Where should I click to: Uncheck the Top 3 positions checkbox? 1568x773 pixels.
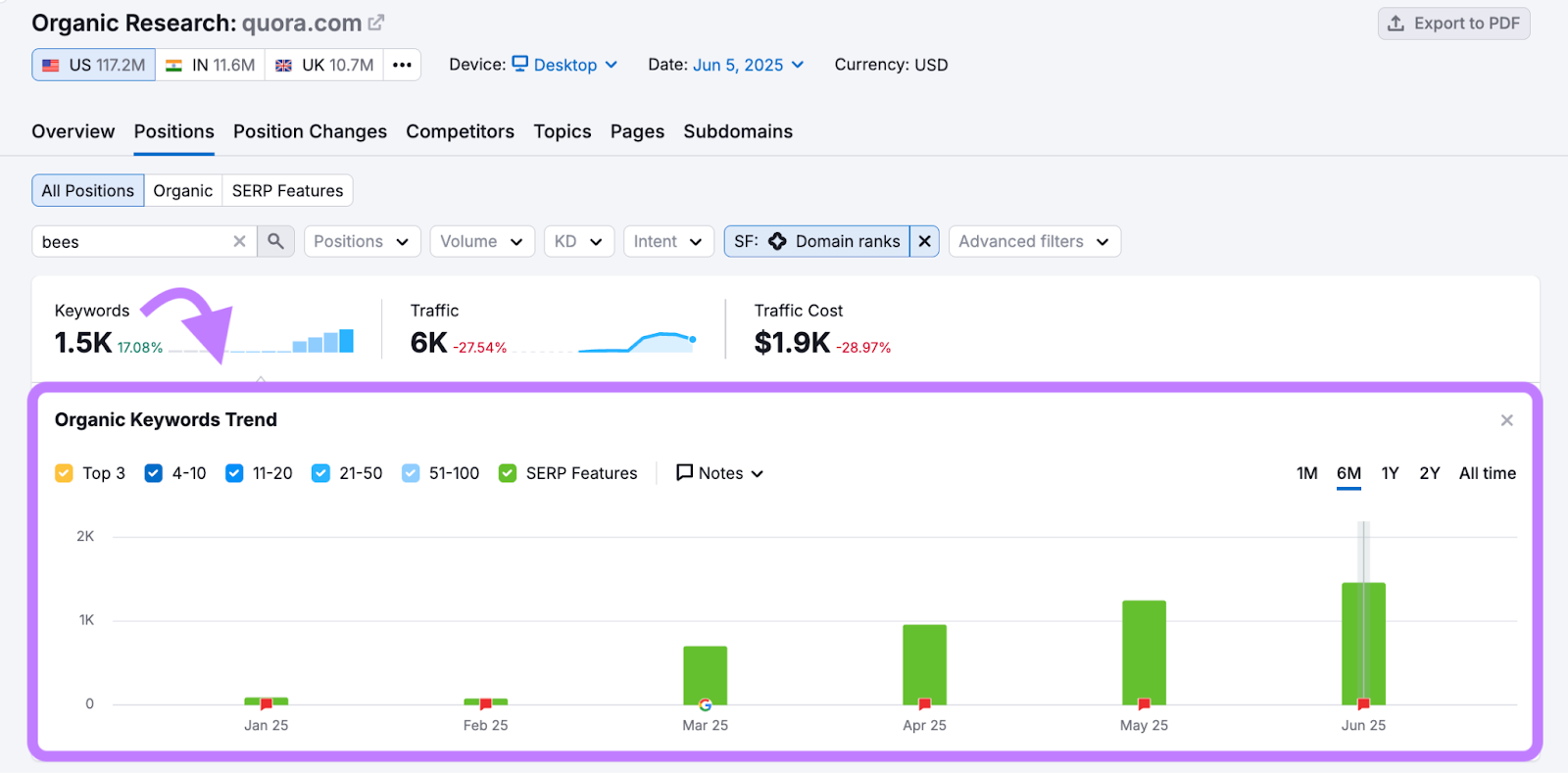pyautogui.click(x=65, y=473)
